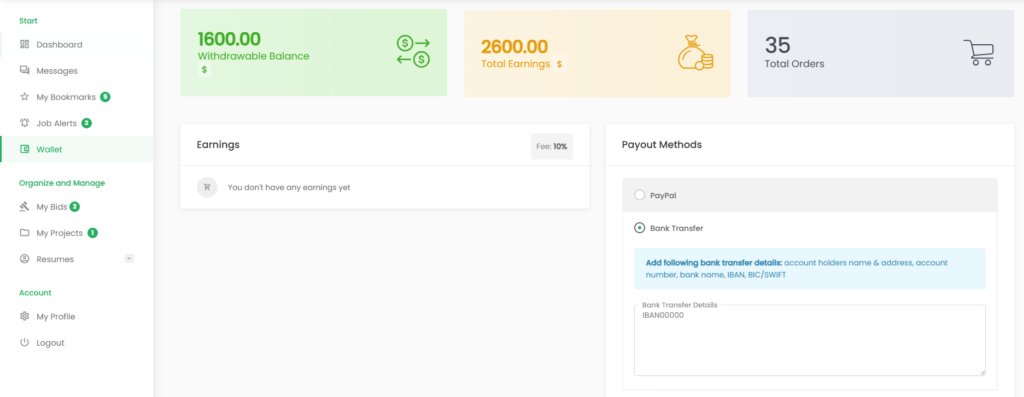This screenshot has width=1024, height=397.
Task: Go to My Profile settings
Action: point(56,316)
